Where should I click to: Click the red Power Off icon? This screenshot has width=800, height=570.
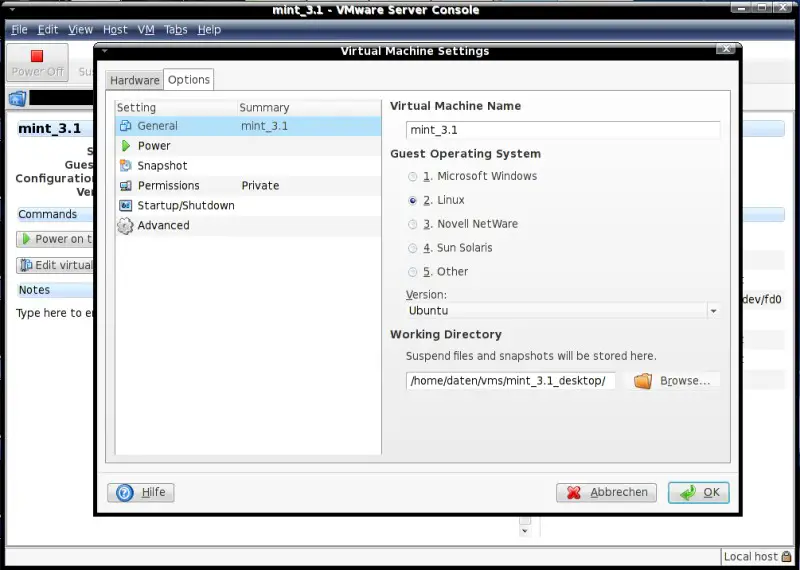(x=37, y=56)
